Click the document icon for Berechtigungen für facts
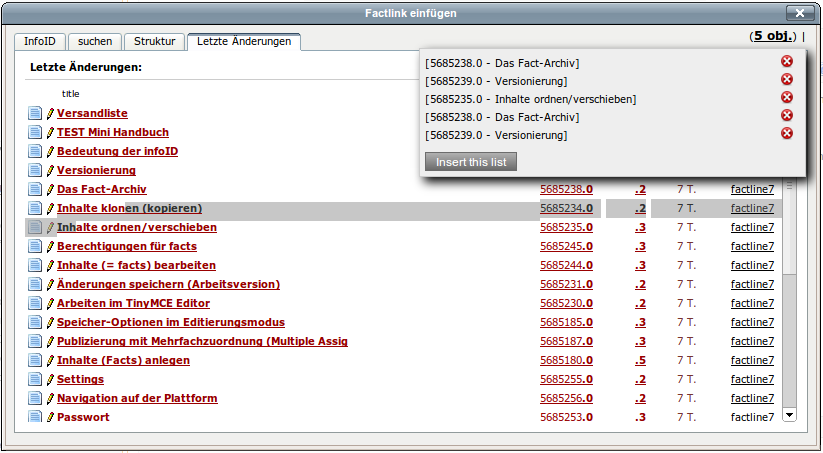The width and height of the screenshot is (823, 453). click(x=35, y=246)
